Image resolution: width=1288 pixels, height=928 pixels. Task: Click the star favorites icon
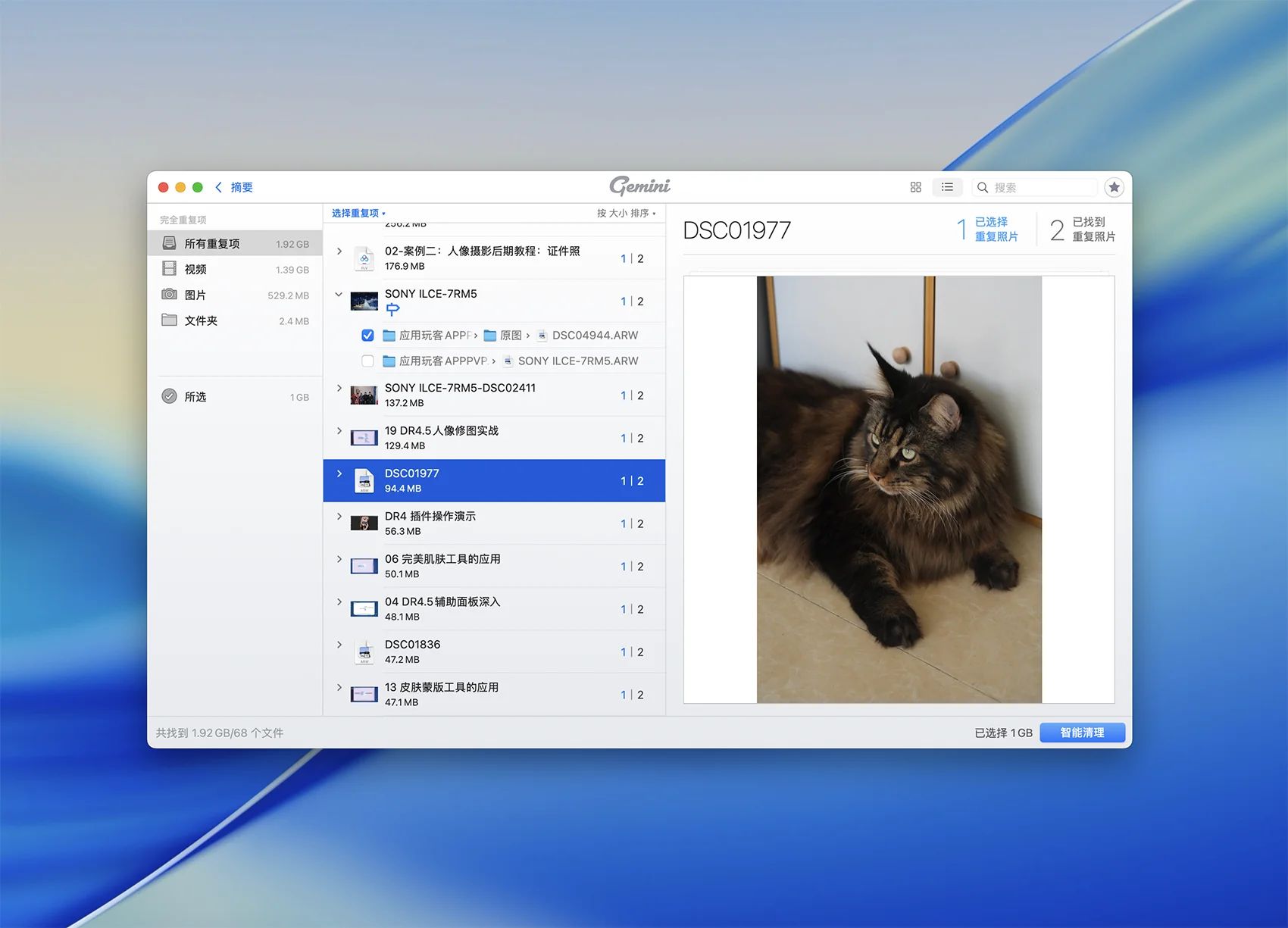(x=1114, y=187)
